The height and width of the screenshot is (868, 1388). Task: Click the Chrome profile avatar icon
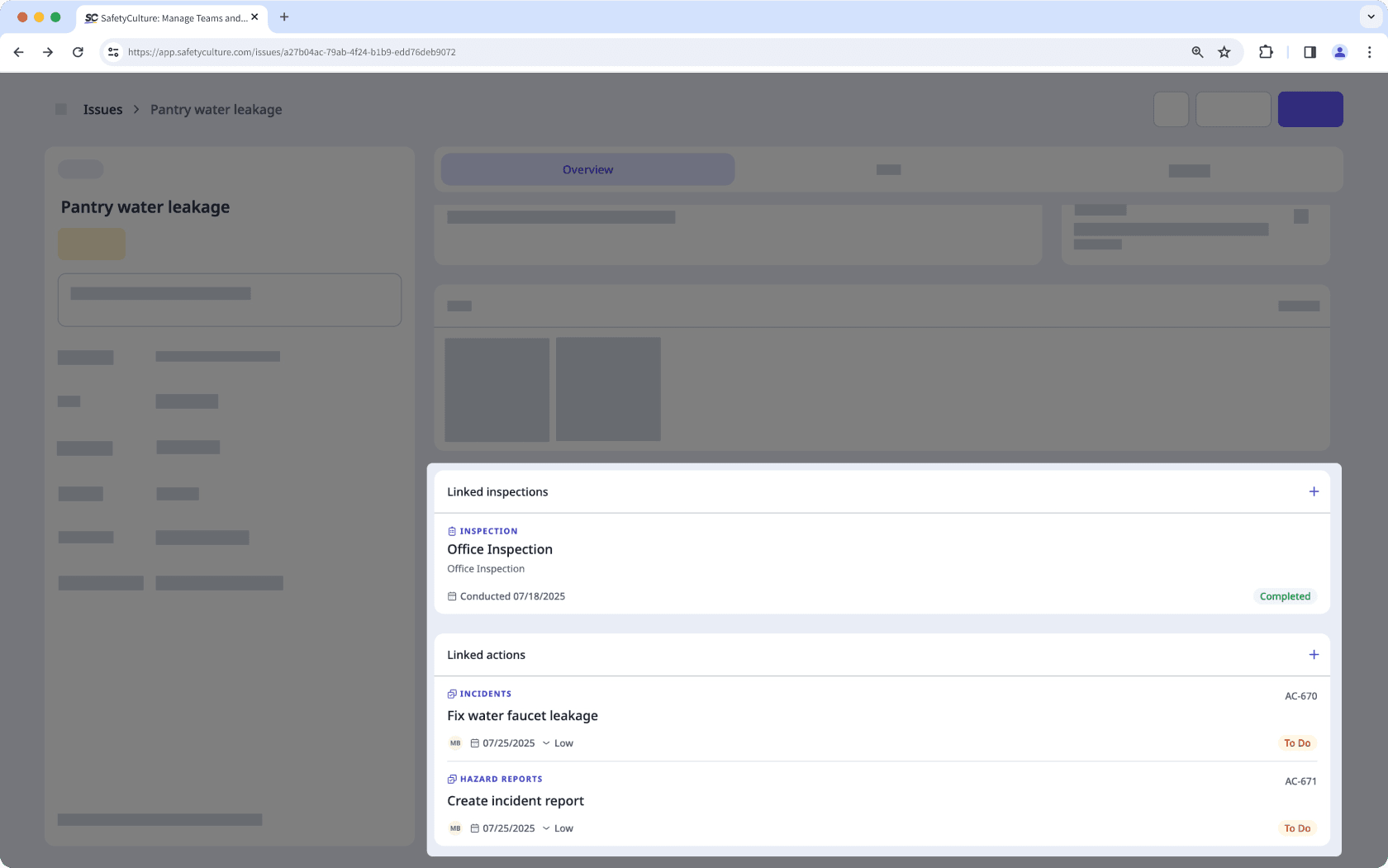click(1339, 51)
